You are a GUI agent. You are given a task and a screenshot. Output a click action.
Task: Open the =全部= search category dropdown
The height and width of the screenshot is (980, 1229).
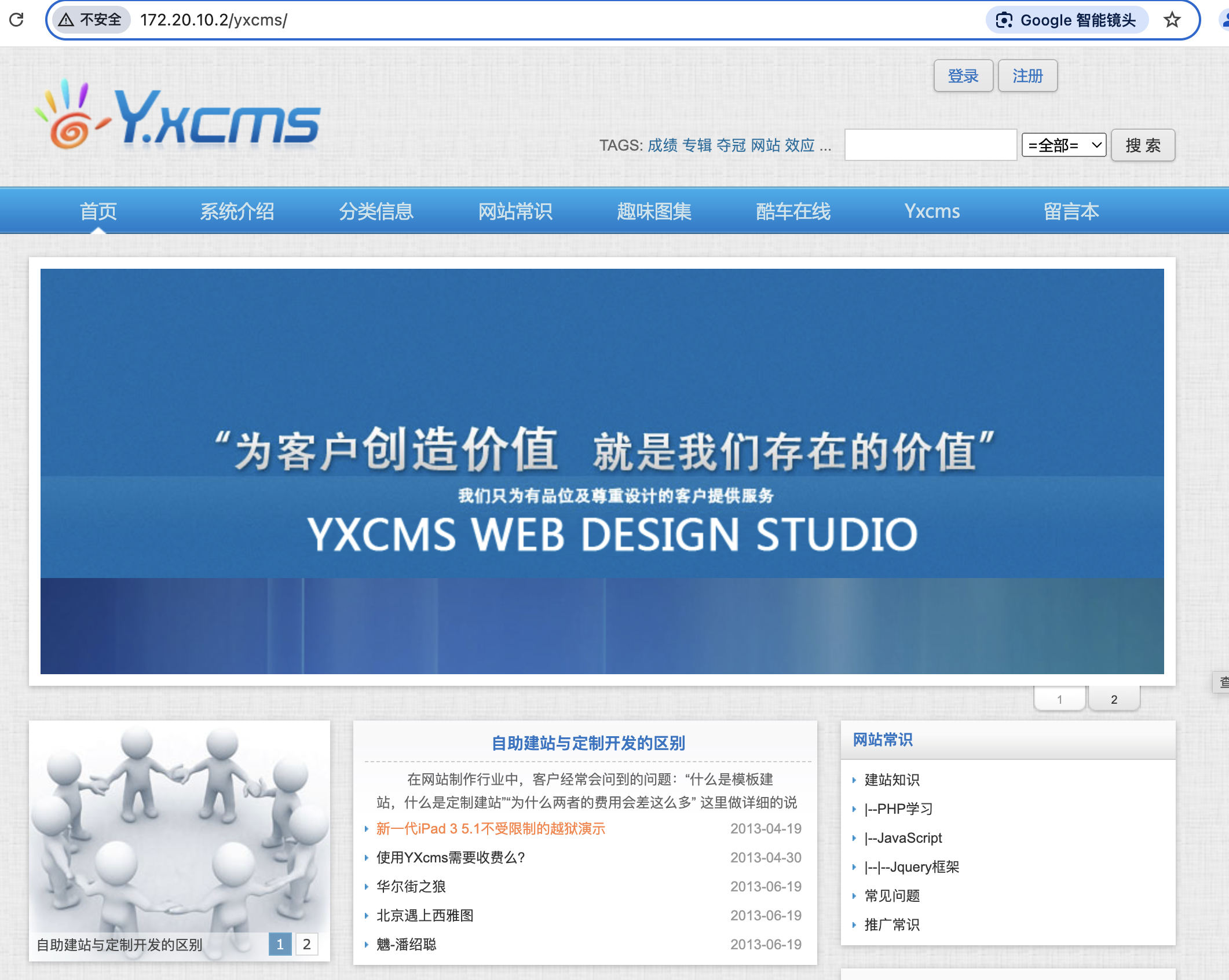coord(1063,145)
